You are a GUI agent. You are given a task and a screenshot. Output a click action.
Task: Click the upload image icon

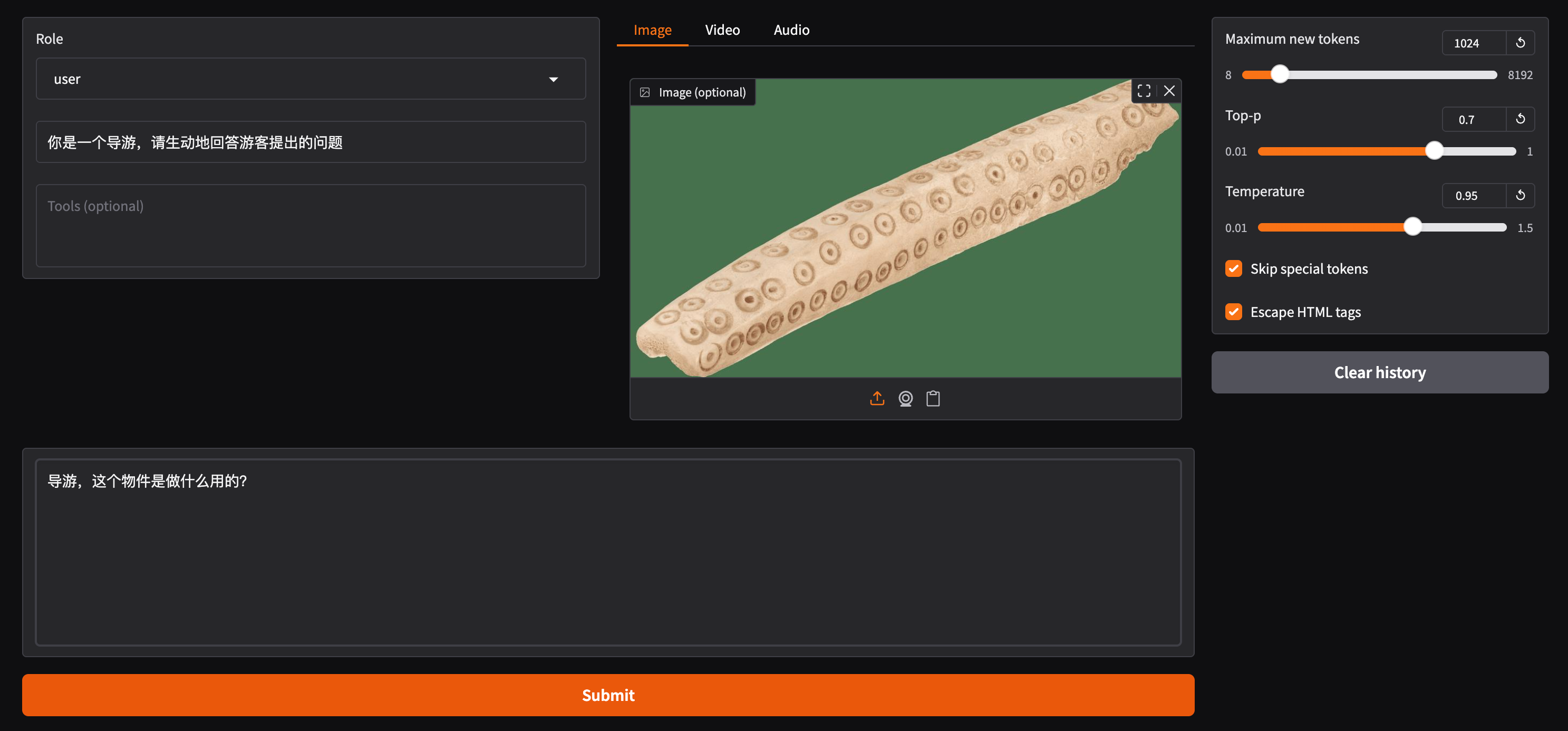(x=876, y=398)
